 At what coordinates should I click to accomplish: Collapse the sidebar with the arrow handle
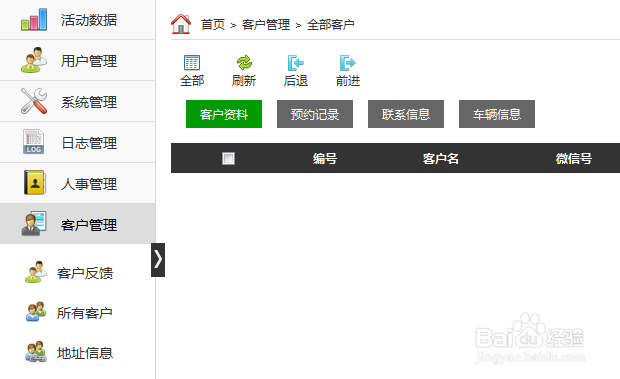tap(158, 260)
